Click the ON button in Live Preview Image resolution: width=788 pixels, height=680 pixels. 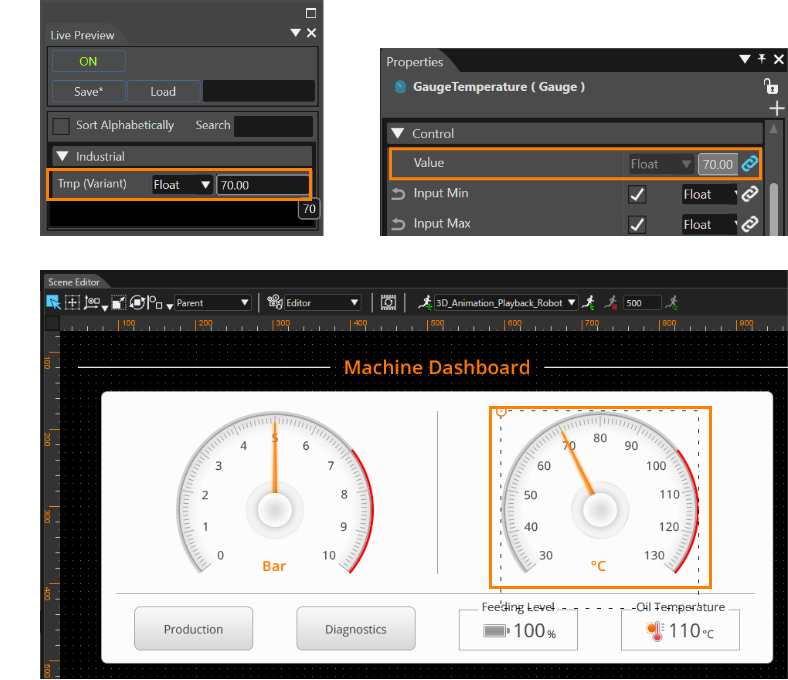coord(88,61)
